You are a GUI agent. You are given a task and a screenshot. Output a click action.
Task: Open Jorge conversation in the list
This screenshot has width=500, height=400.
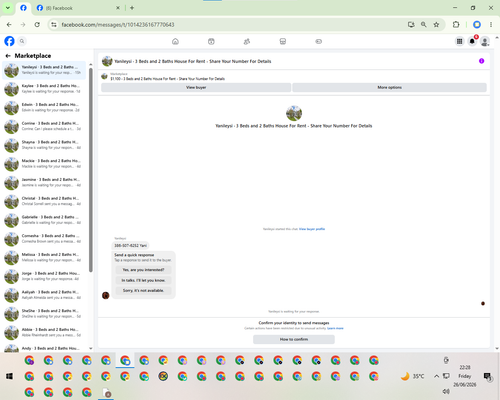click(44, 276)
